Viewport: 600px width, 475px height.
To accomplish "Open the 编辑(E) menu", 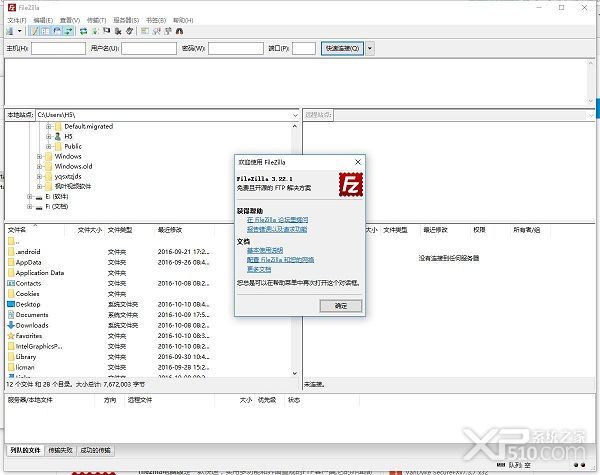I will pos(43,20).
